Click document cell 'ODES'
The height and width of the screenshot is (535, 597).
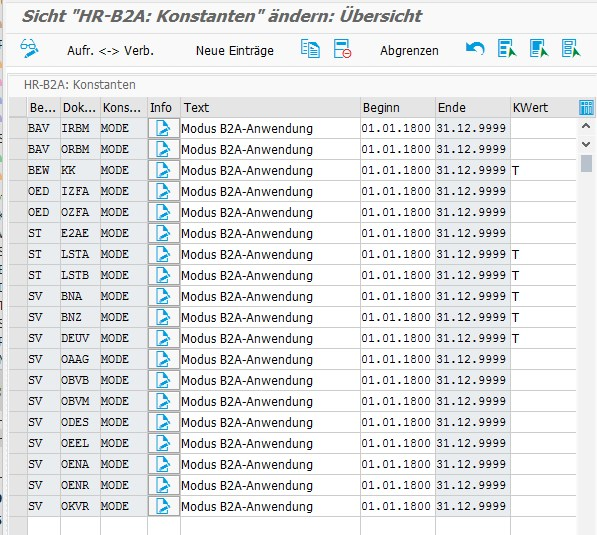[80, 422]
